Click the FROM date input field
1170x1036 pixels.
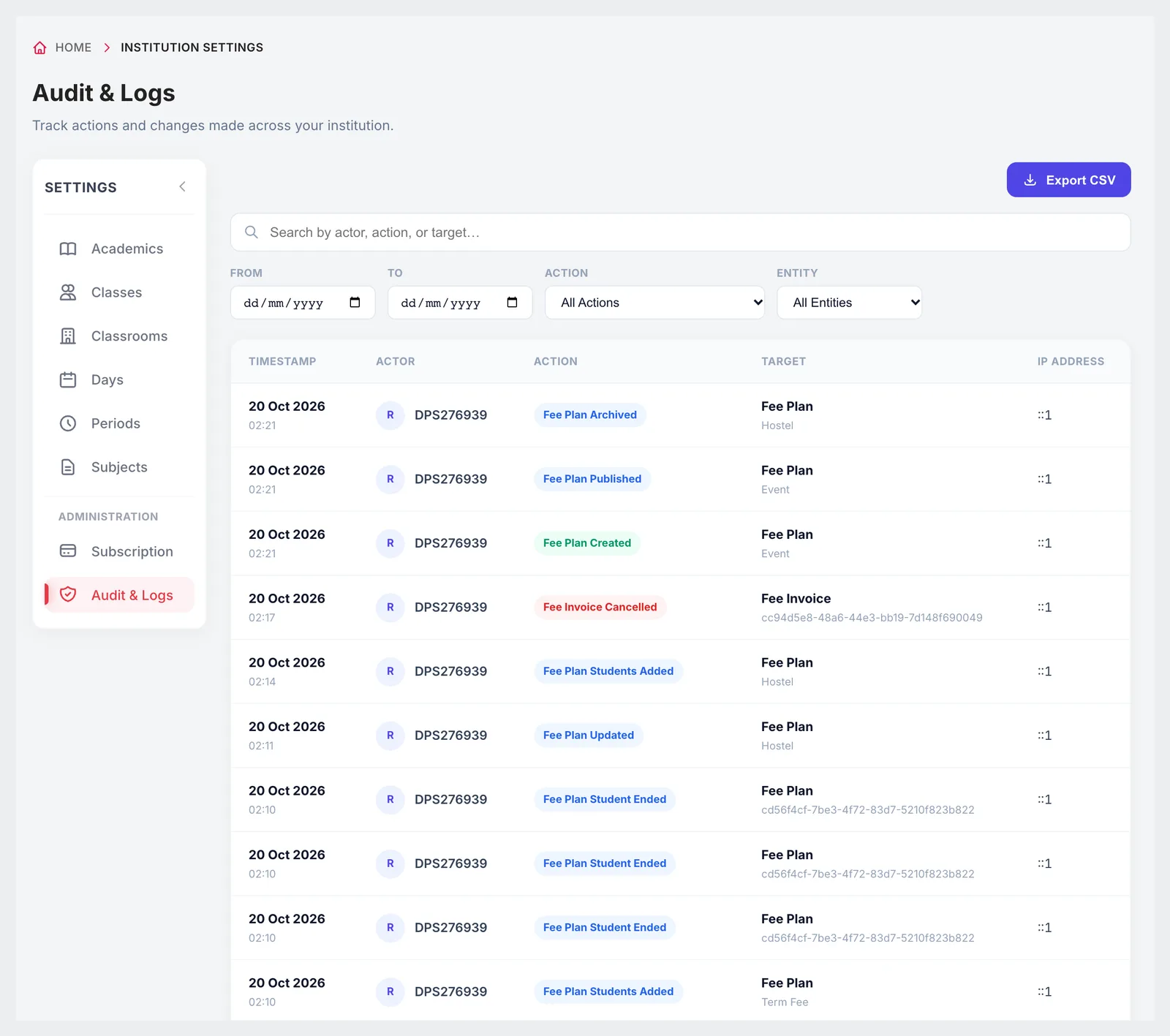303,303
